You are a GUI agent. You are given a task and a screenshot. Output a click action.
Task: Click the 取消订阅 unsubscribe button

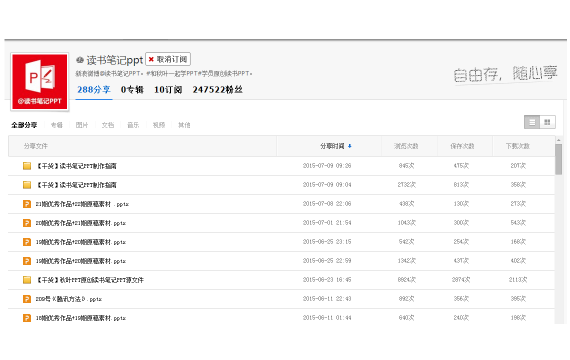click(168, 59)
